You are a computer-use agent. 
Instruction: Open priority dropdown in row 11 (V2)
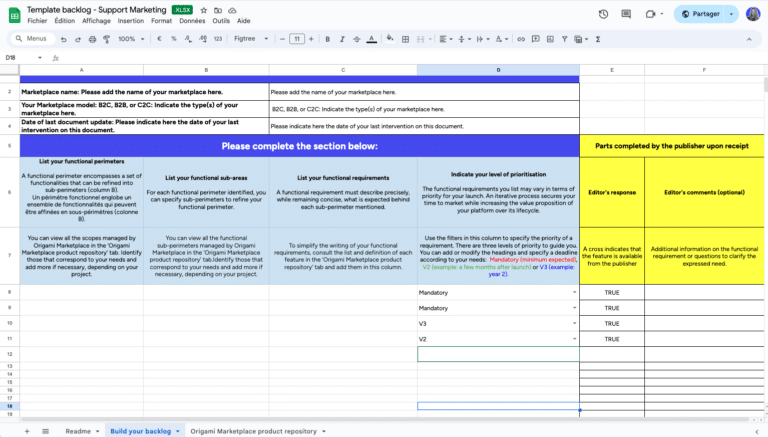click(575, 339)
